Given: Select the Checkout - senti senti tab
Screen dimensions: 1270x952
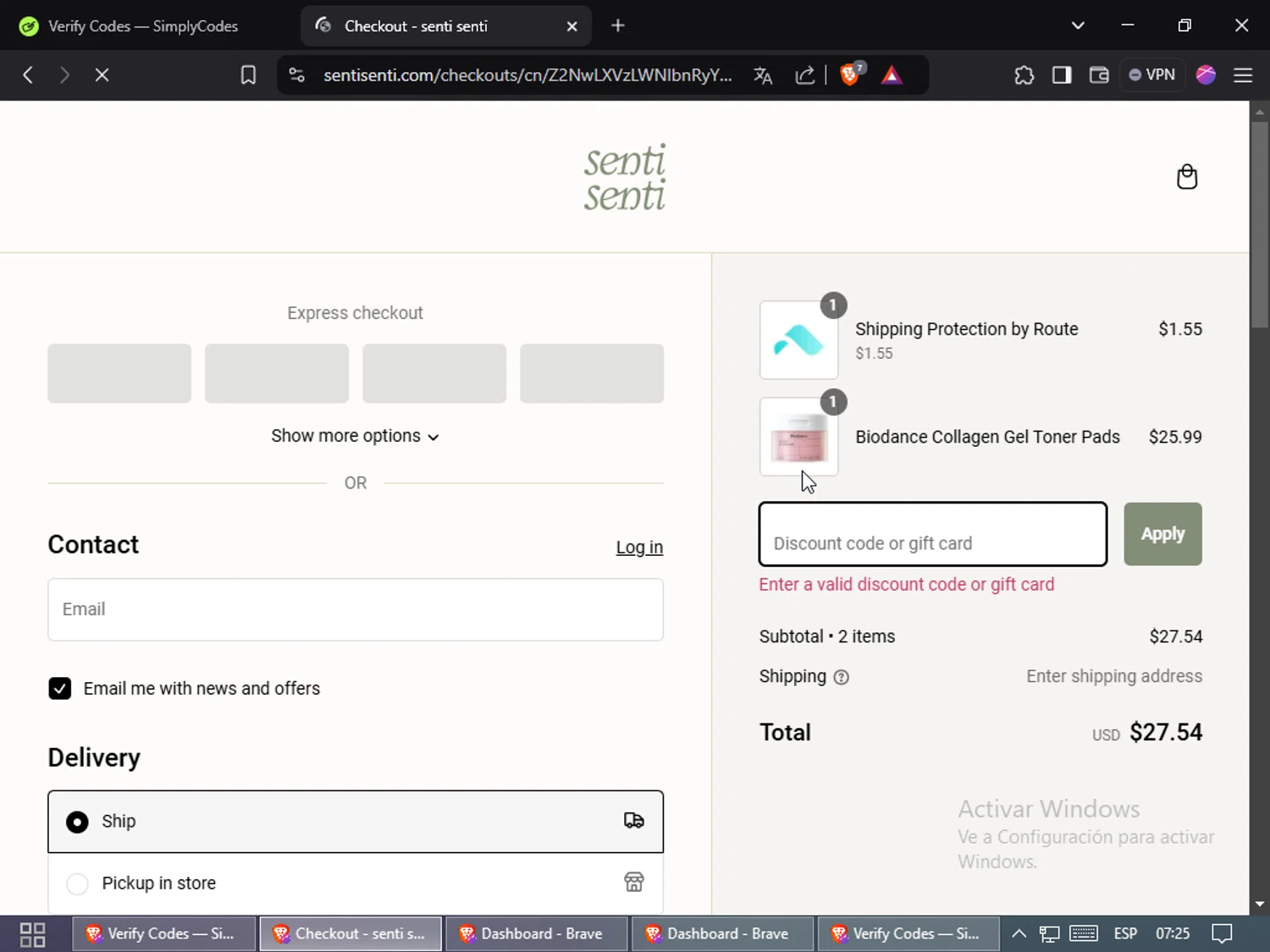Looking at the screenshot, I should click(446, 26).
